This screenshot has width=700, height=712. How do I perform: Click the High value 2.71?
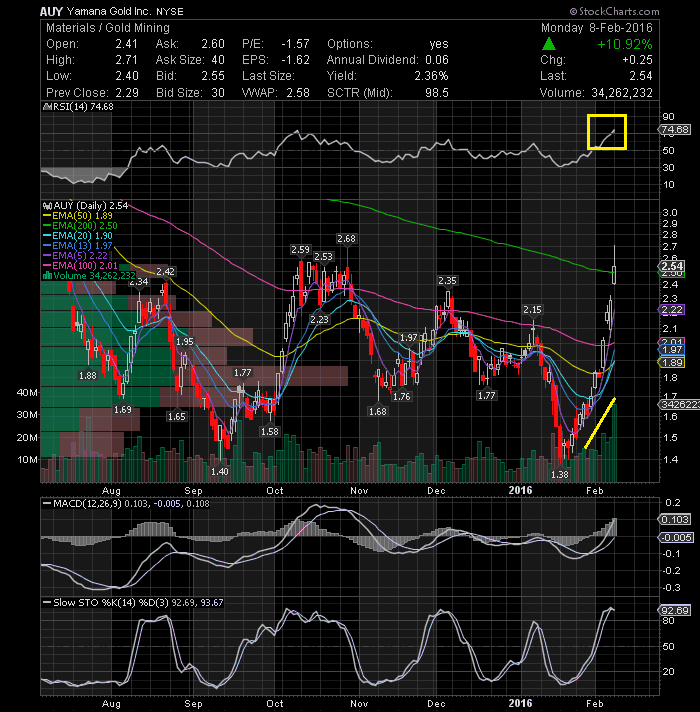126,60
